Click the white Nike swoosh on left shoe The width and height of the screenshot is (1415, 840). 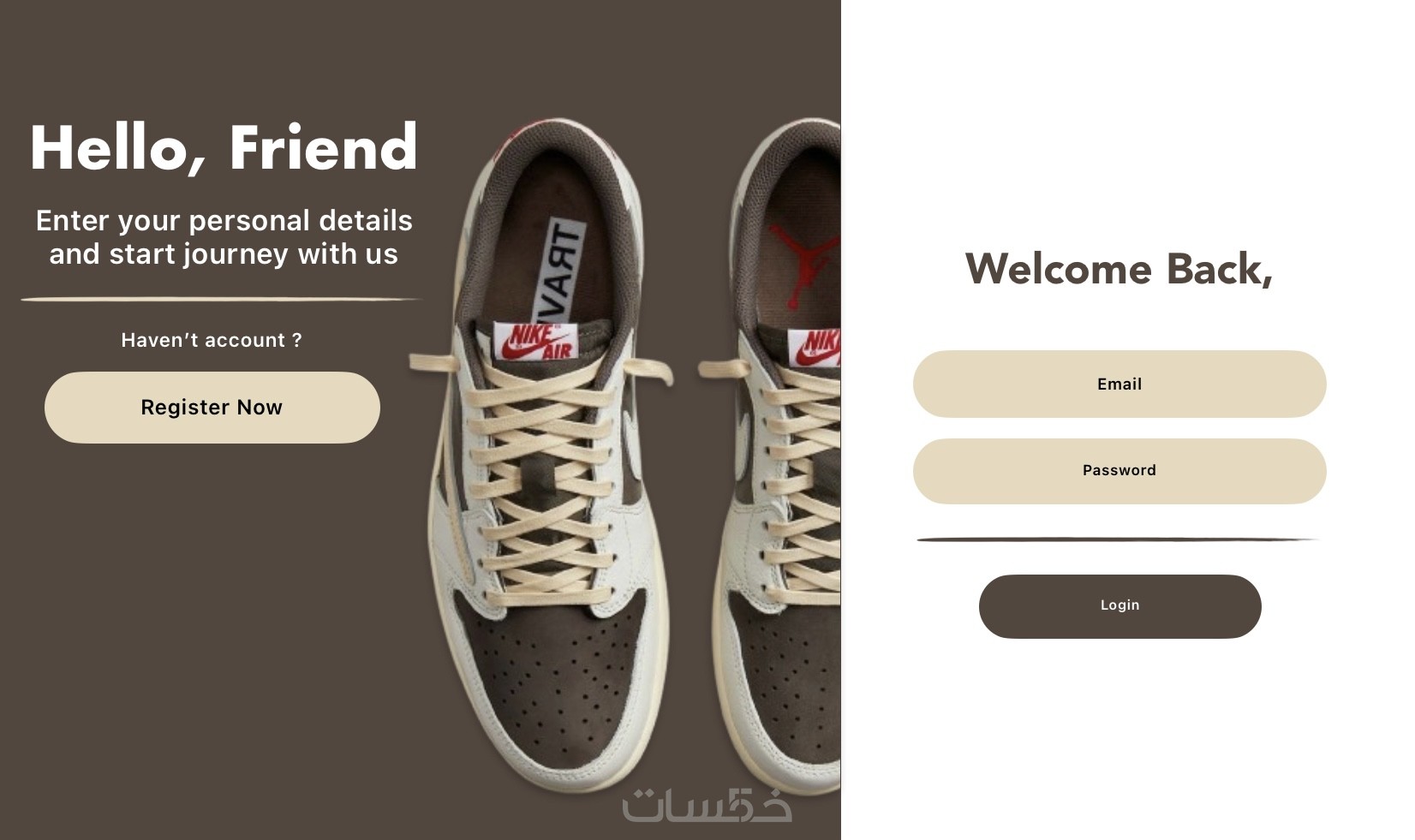point(629,438)
